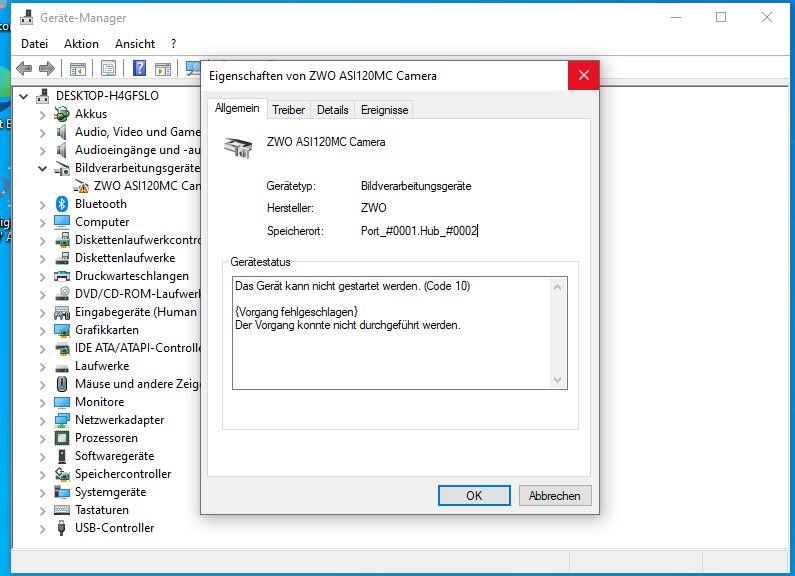
Task: Click the Druckwarteschlangen printer icon
Action: click(62, 276)
